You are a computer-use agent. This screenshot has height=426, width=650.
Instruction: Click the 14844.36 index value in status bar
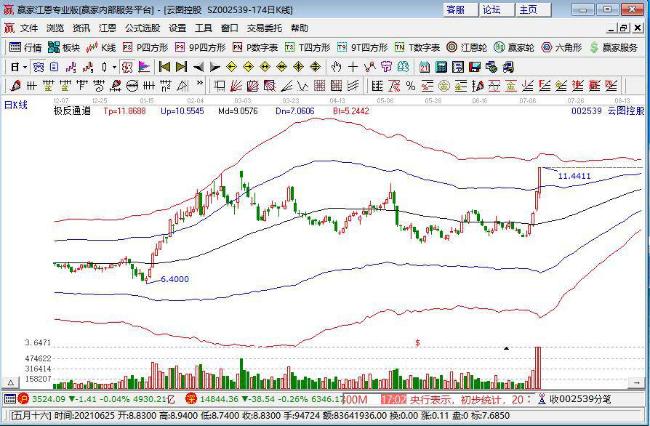[x=219, y=399]
